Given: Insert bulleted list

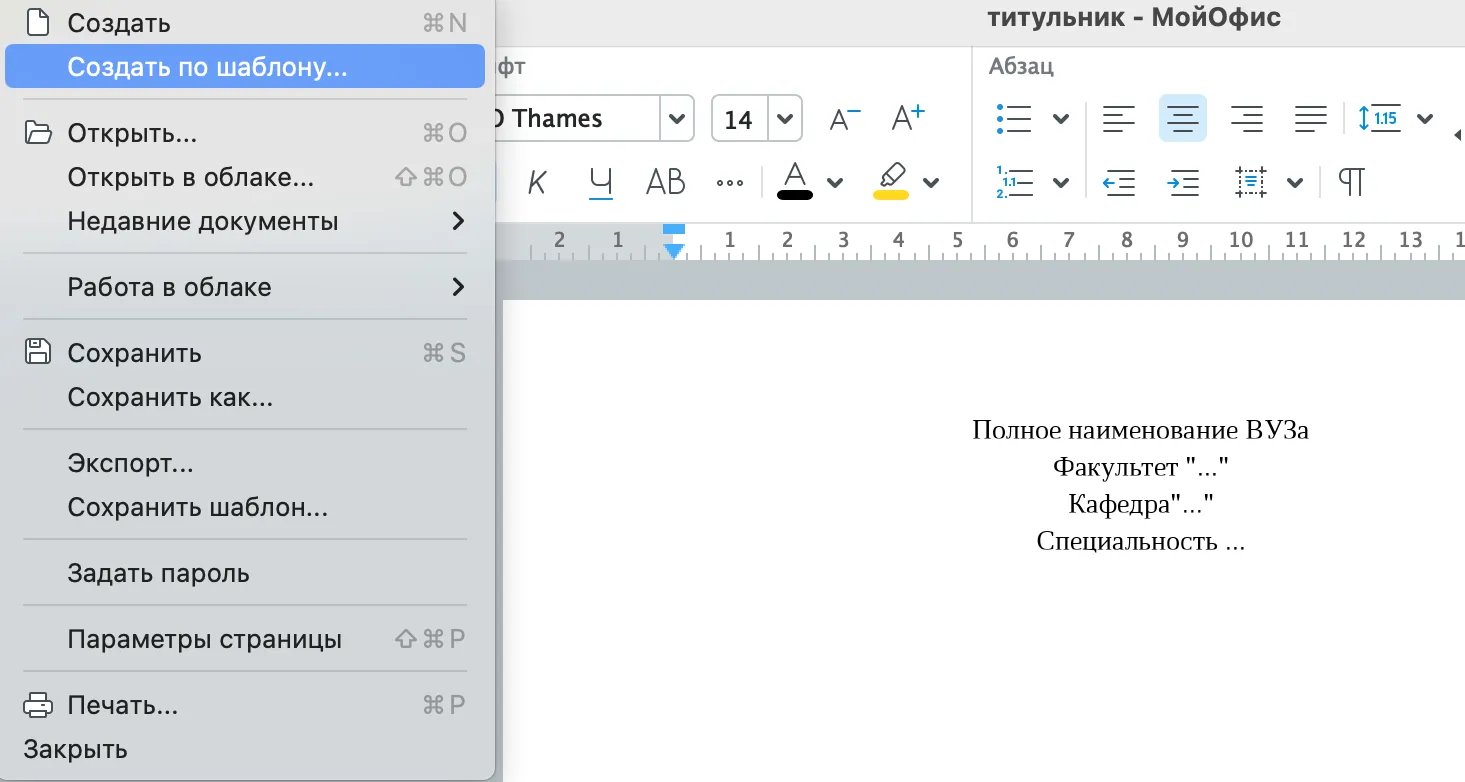Looking at the screenshot, I should (x=1014, y=119).
